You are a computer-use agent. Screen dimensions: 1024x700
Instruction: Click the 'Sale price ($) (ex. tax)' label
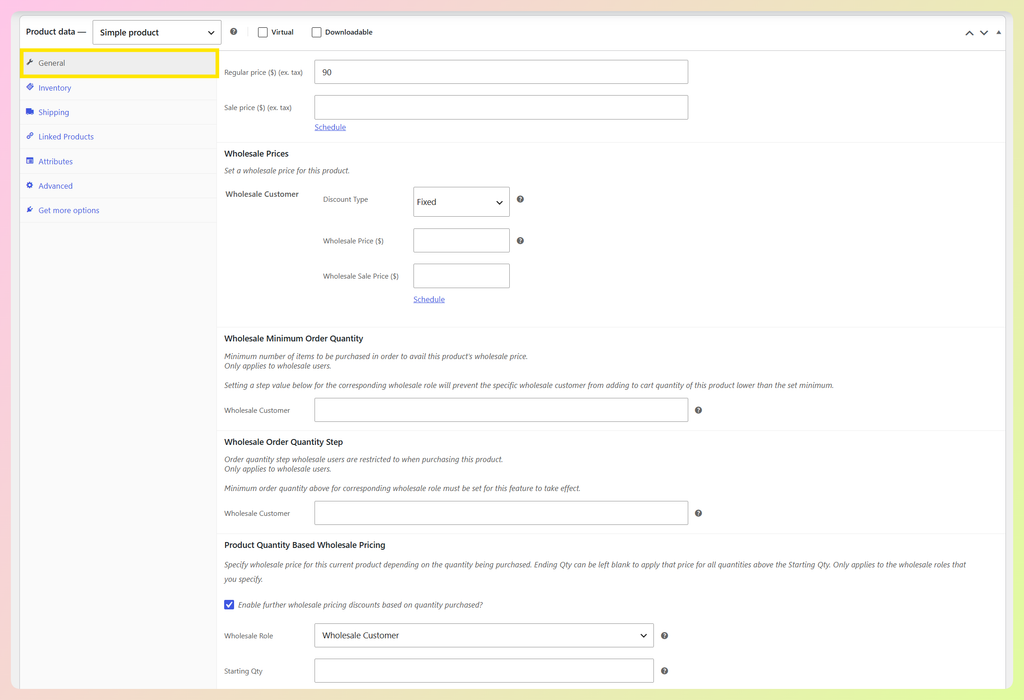click(258, 108)
